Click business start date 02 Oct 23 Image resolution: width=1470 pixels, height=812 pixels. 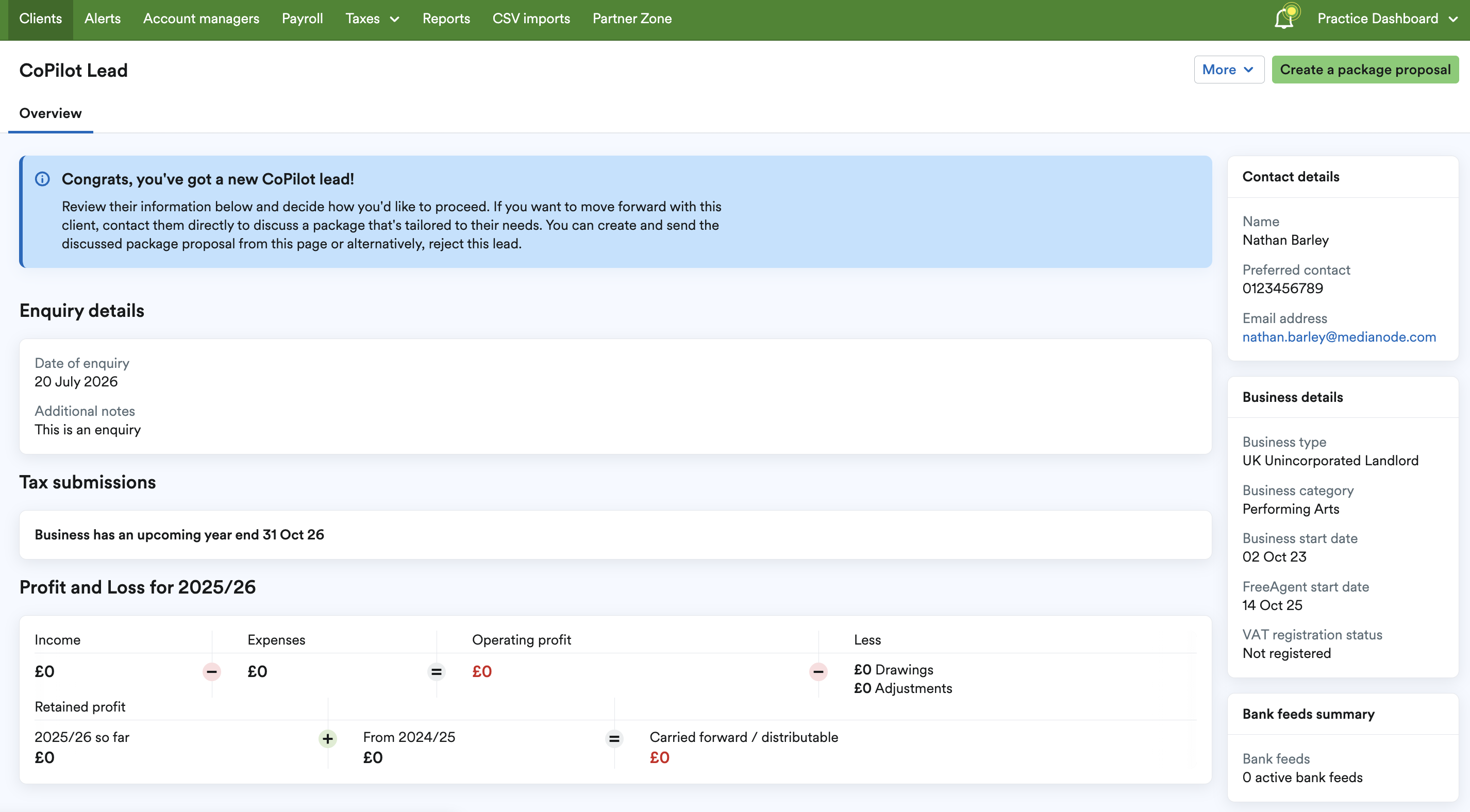point(1274,557)
